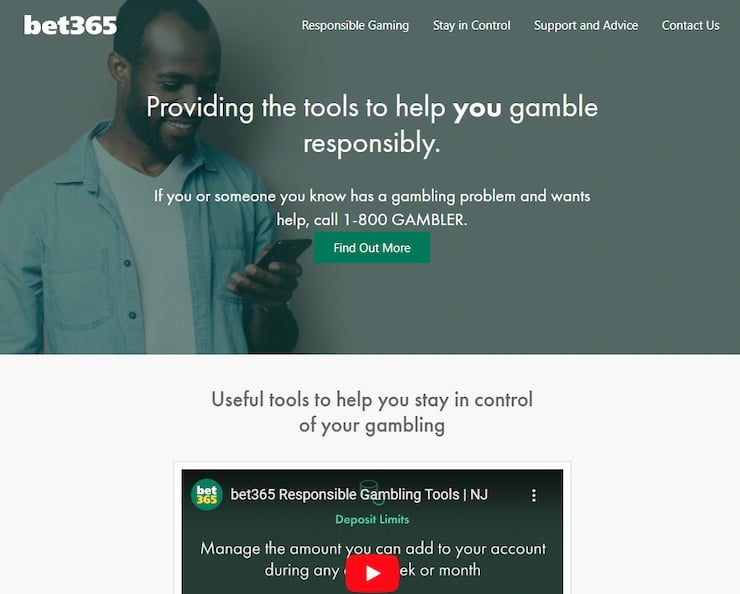
Task: Click the 'Providing the tools' hero heading
Action: pyautogui.click(x=372, y=125)
